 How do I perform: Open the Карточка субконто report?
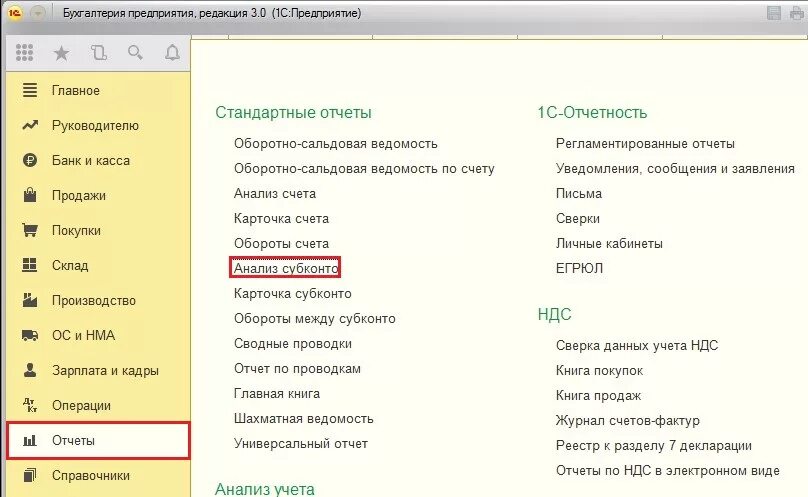tap(293, 294)
